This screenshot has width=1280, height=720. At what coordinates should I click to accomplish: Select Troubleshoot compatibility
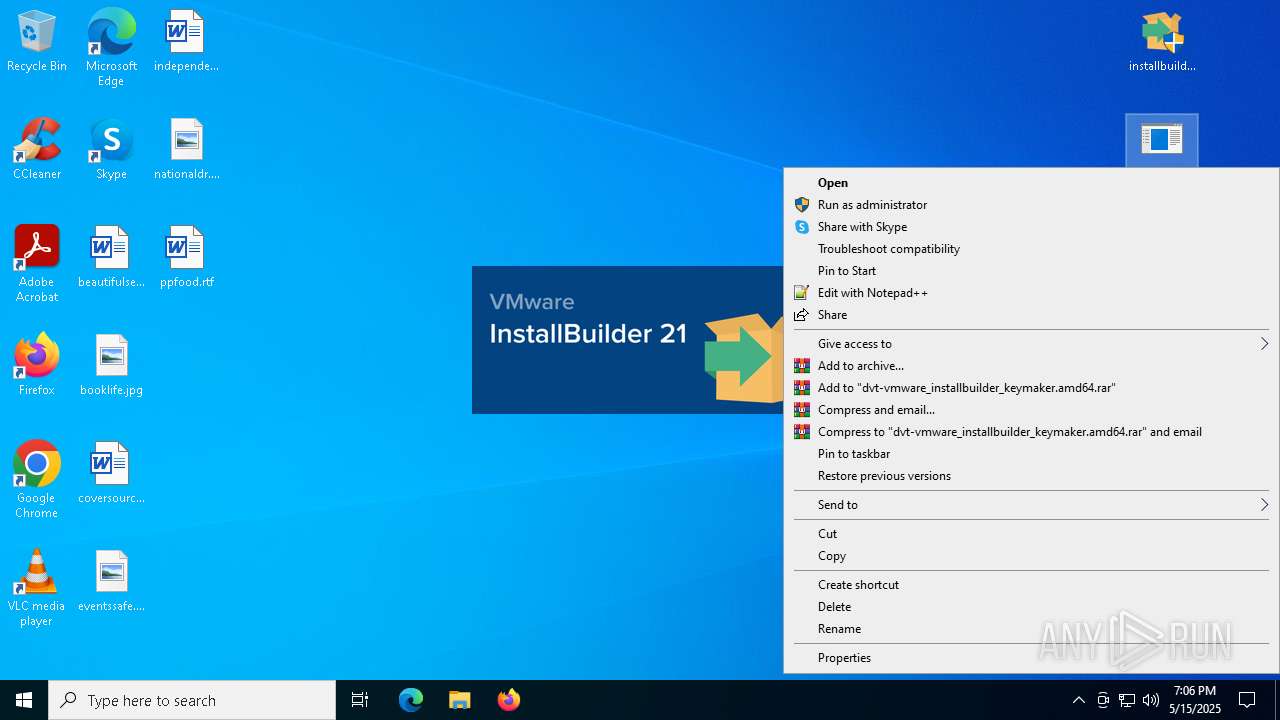coord(1031,249)
